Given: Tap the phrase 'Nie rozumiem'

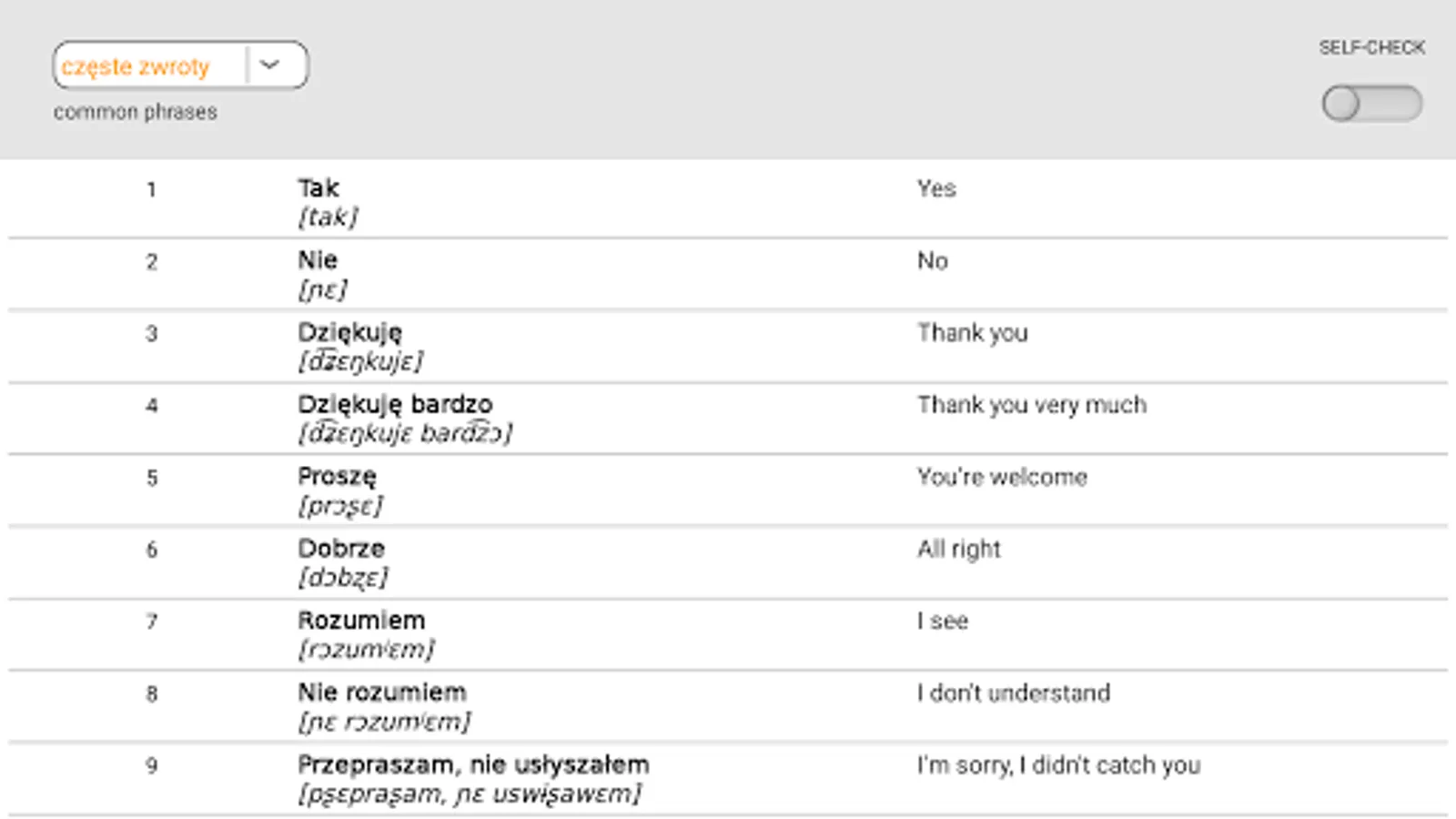Looking at the screenshot, I should 382,693.
